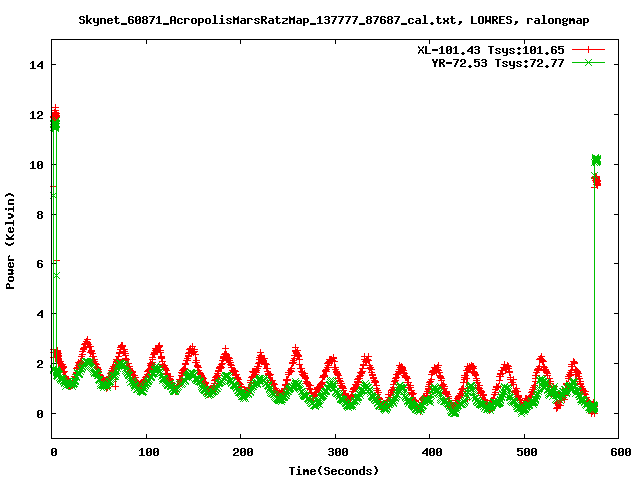The height and width of the screenshot is (480, 640).
Task: Click the y-axis tick label 2
Action: [x=40, y=364]
